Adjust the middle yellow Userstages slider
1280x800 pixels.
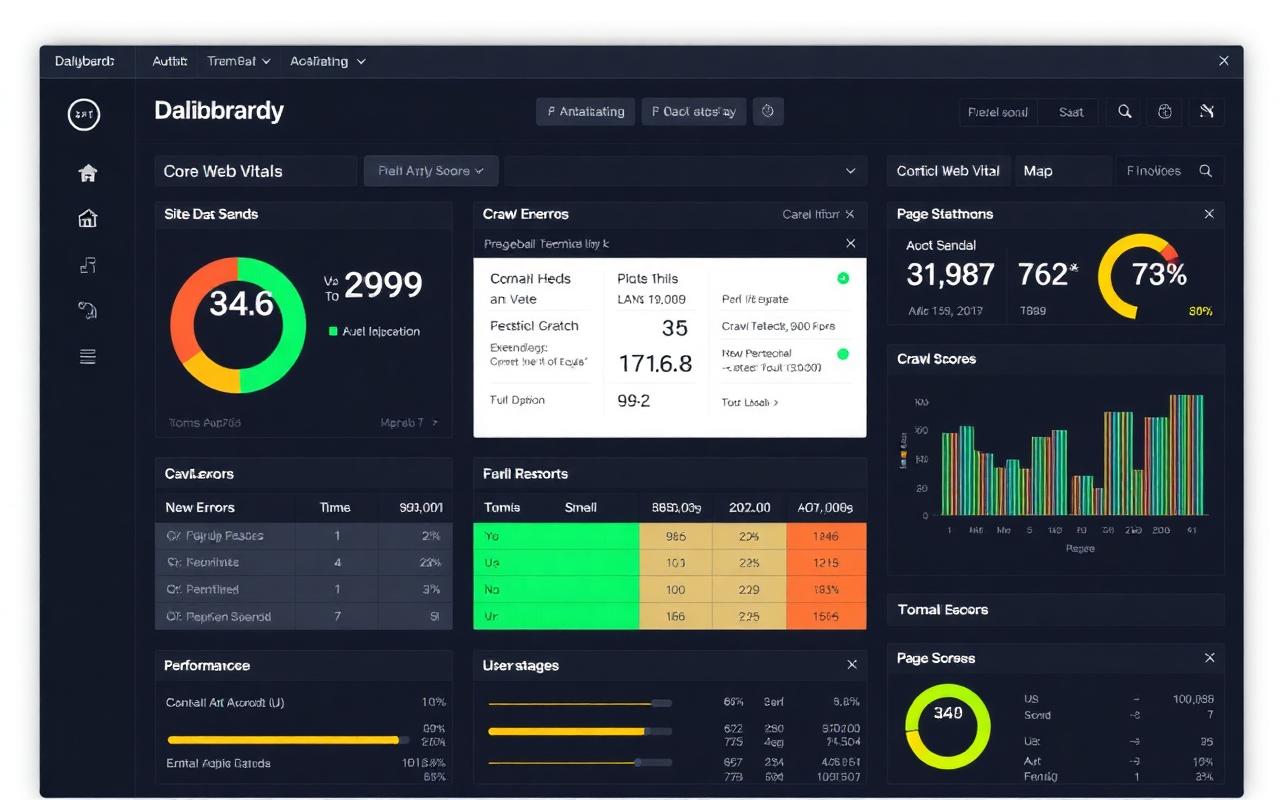[579, 731]
